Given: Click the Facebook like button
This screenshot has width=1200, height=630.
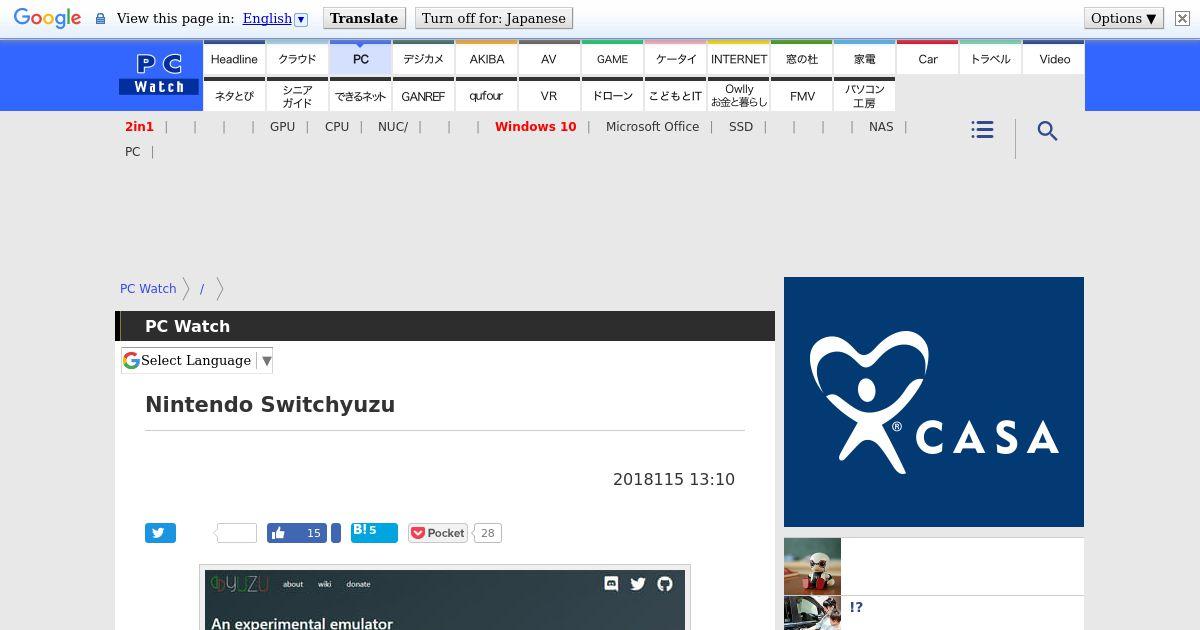Looking at the screenshot, I should [297, 533].
